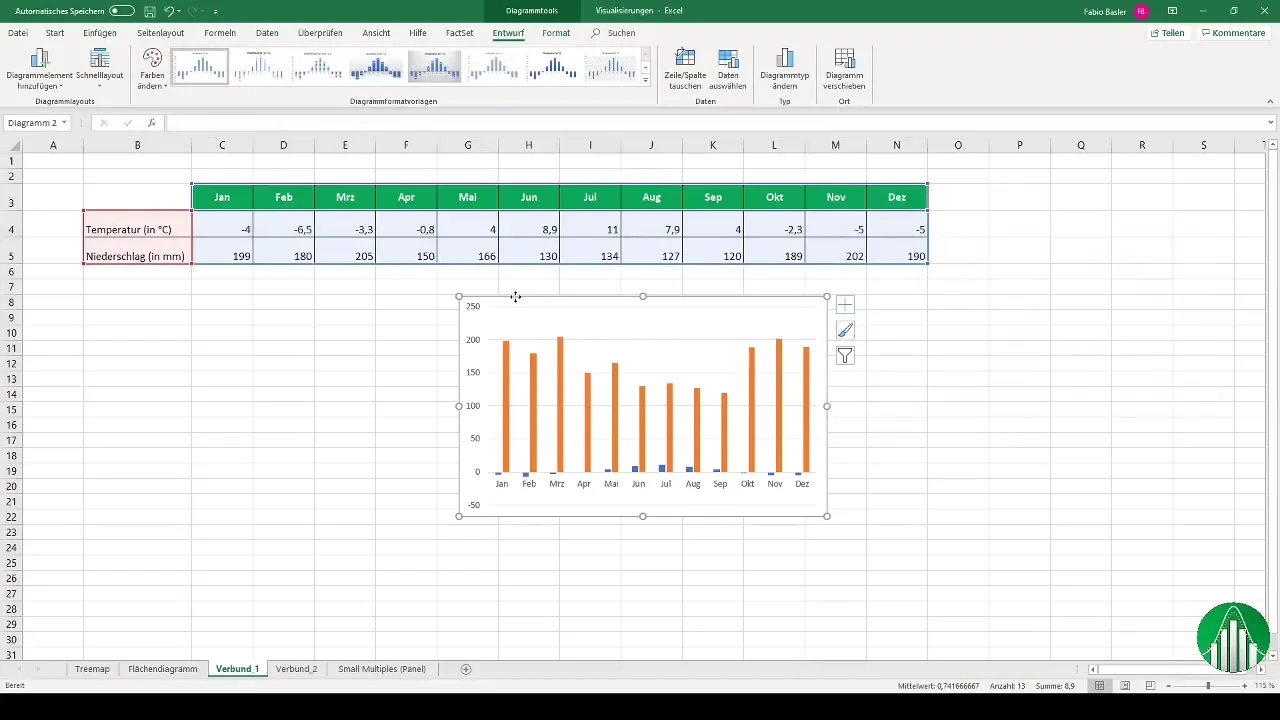Open Diagrammelement hinzufügen menu

click(x=39, y=69)
